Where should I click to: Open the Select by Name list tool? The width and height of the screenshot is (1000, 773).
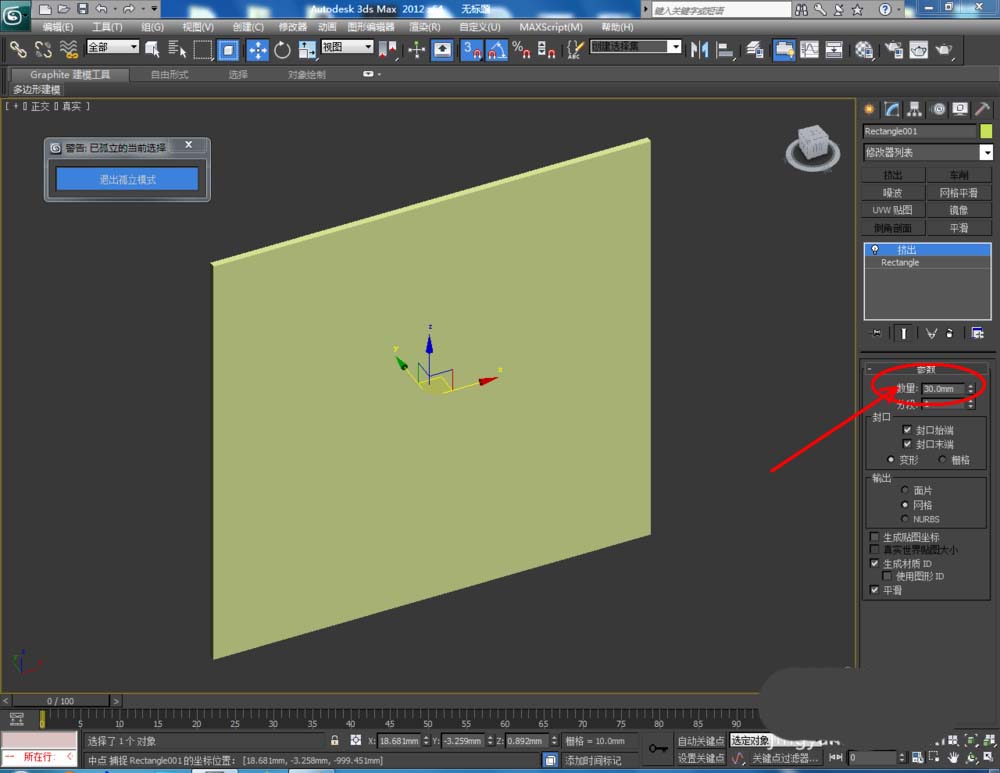point(177,49)
